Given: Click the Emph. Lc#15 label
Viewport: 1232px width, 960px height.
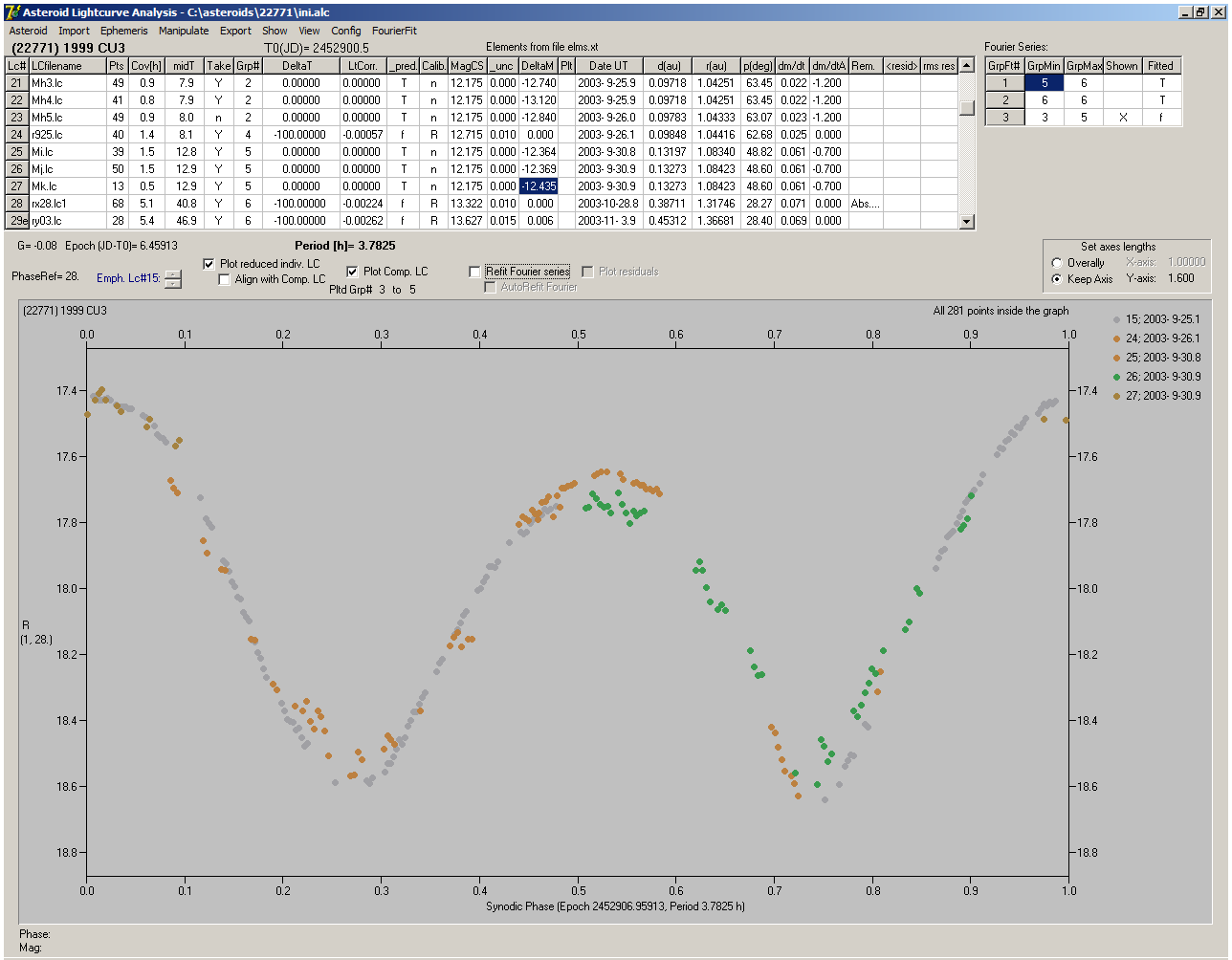Looking at the screenshot, I should point(128,278).
